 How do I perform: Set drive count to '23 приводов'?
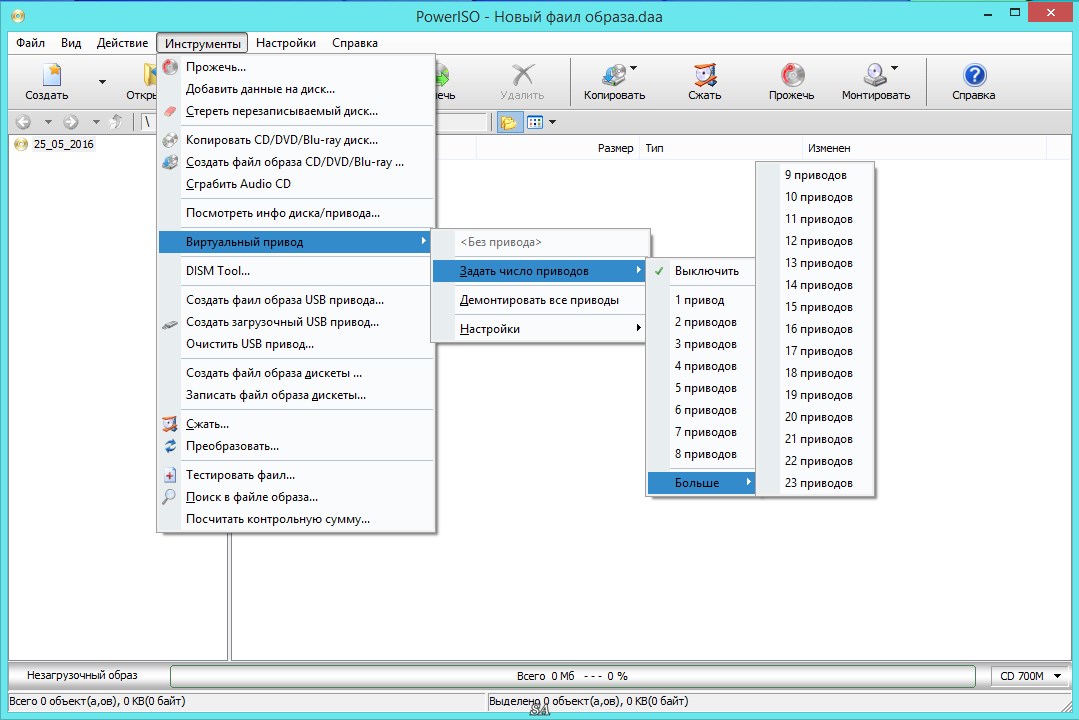[x=815, y=483]
